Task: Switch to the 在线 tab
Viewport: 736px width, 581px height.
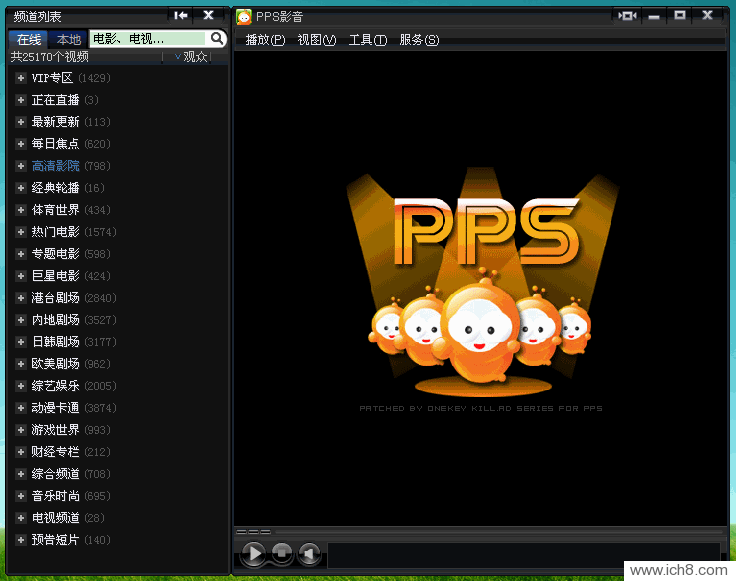Action: (28, 40)
